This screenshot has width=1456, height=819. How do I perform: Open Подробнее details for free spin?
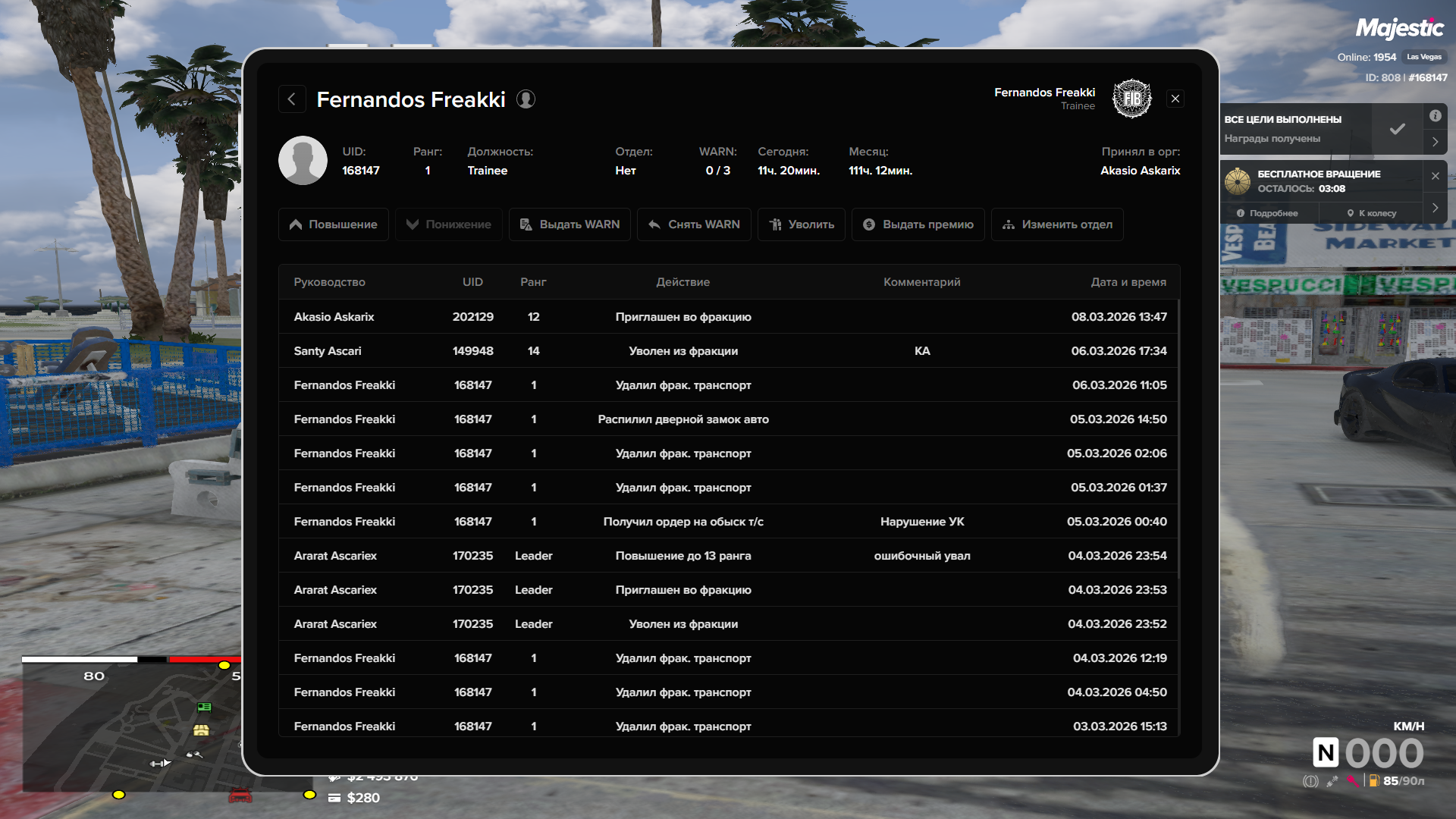[1267, 213]
